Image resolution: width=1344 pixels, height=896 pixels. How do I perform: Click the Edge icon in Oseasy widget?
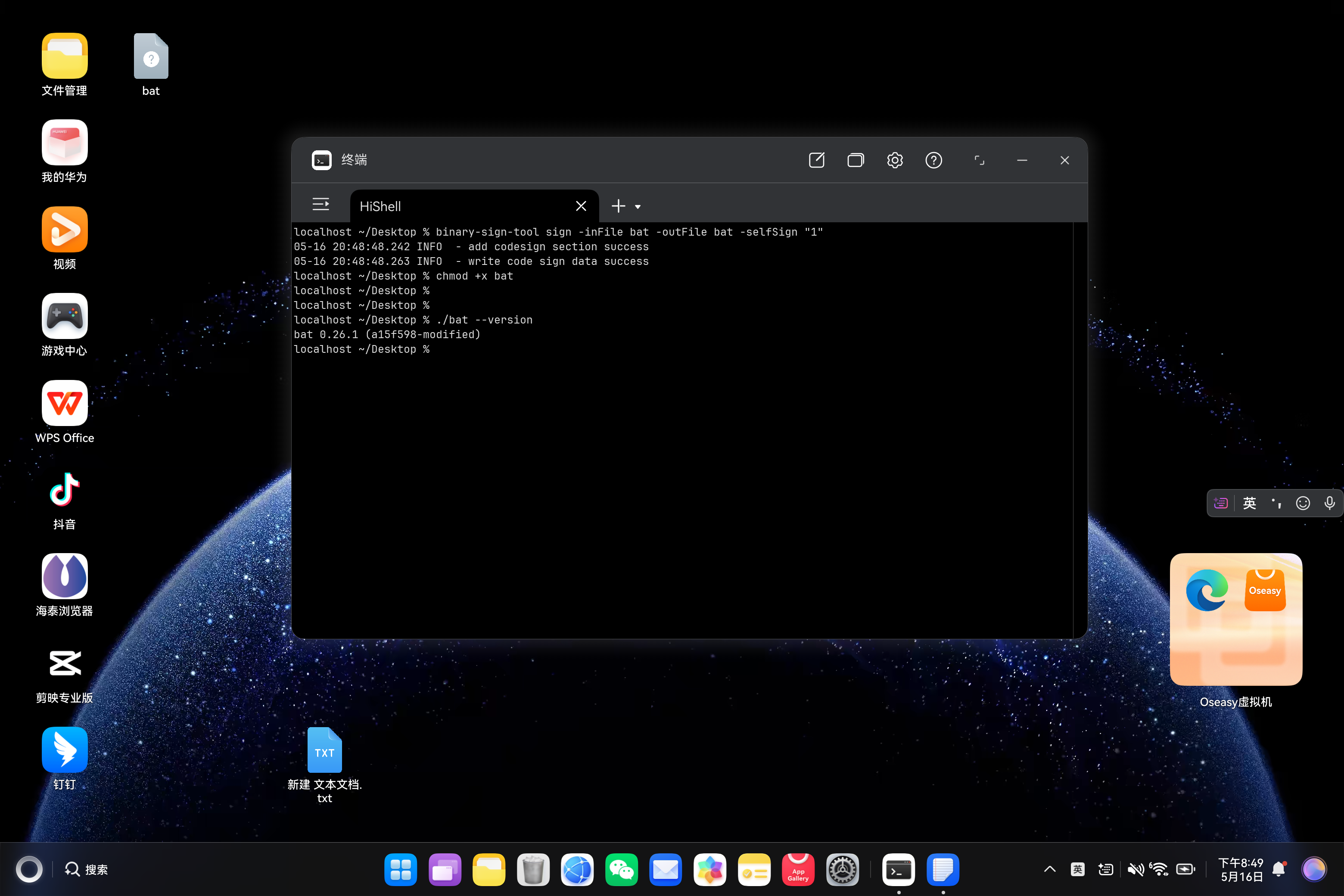coord(1207,590)
